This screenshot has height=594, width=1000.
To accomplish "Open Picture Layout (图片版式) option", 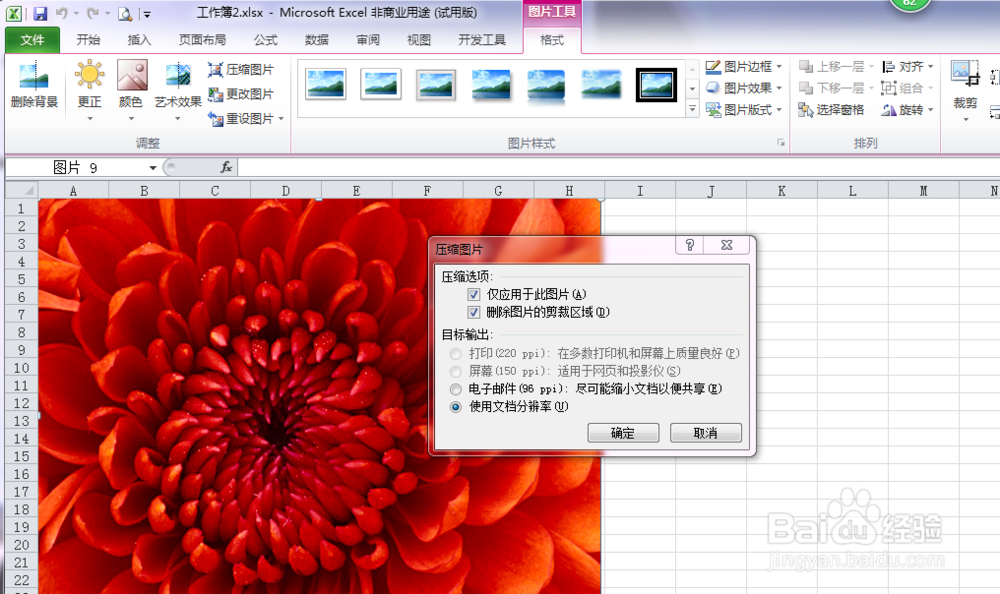I will coord(743,110).
